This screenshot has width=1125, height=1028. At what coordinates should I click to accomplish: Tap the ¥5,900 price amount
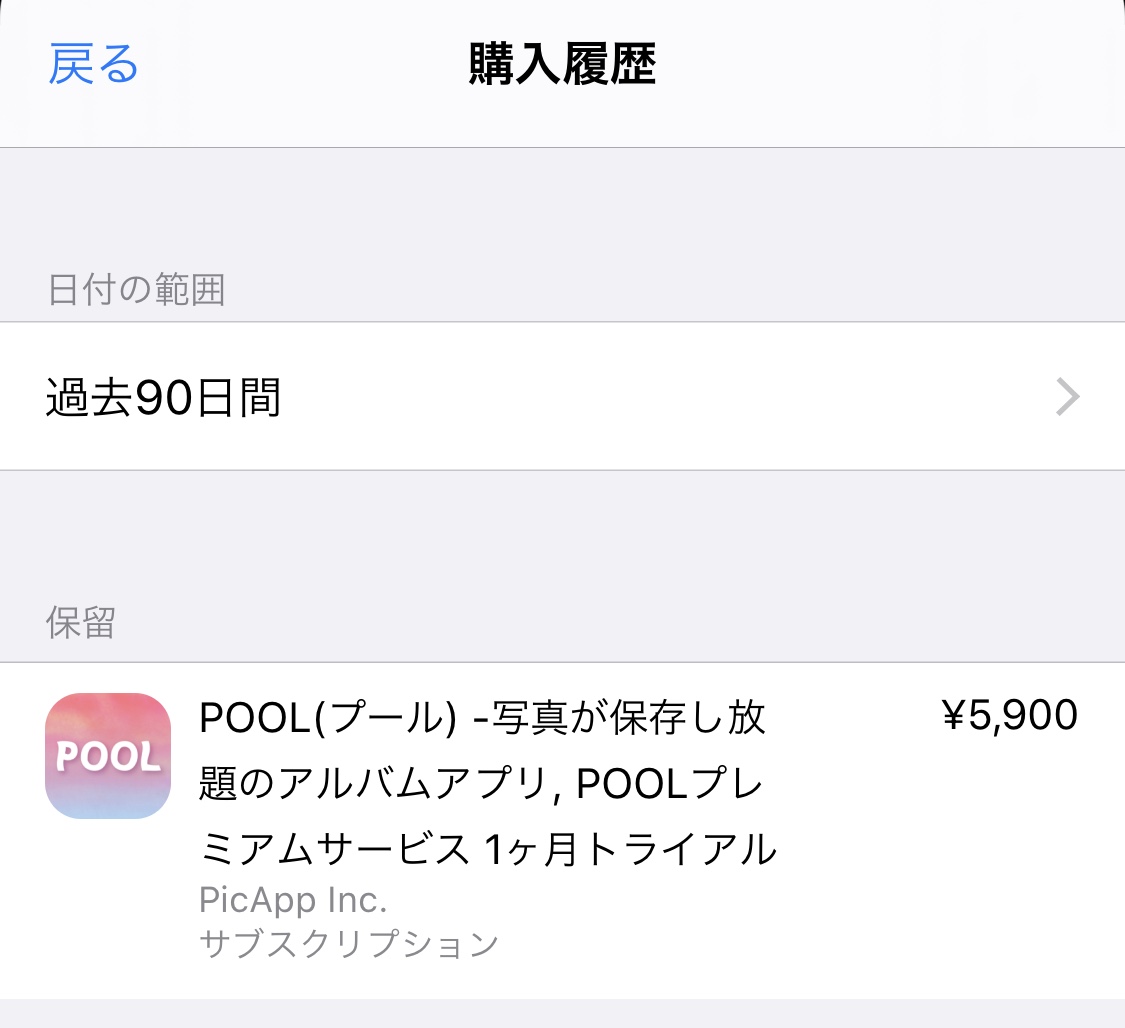click(x=1009, y=716)
